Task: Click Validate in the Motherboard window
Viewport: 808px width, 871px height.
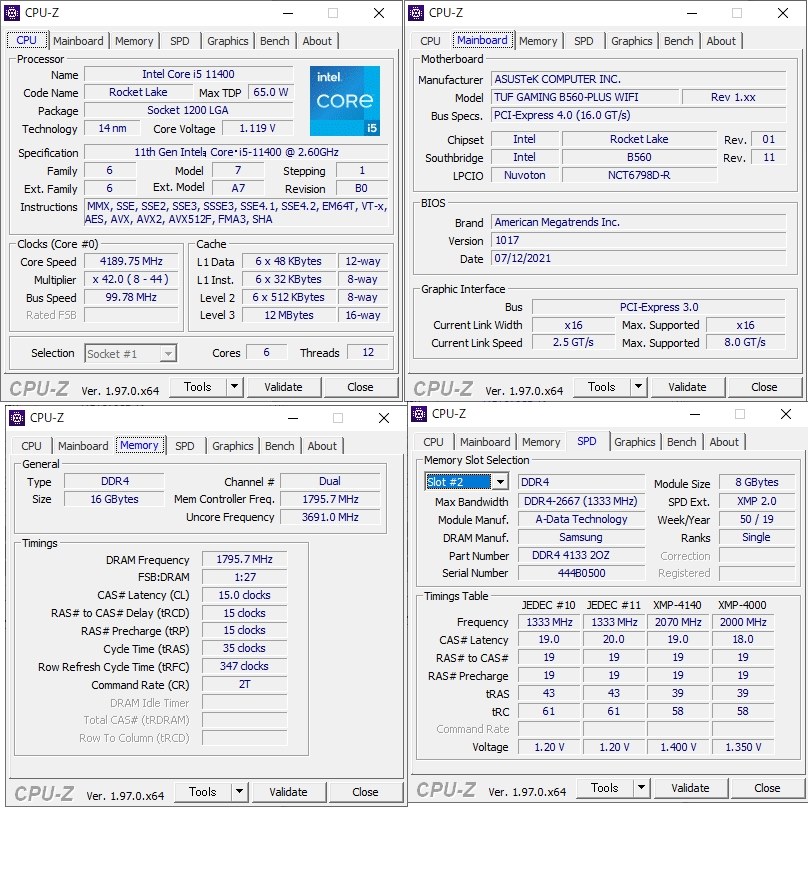Action: point(687,387)
